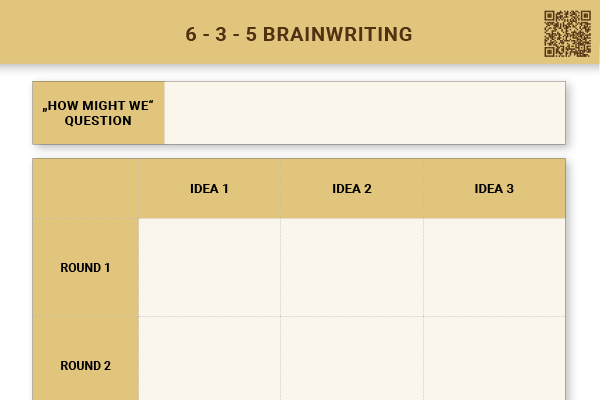This screenshot has width=600, height=400.
Task: Select the ROUND 1 row label
Action: tap(85, 268)
